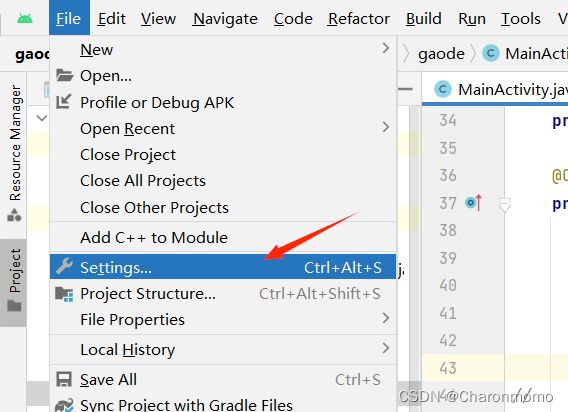Click the override gutter icon on line 37
Screen dimensions: 568x412
tap(473, 203)
